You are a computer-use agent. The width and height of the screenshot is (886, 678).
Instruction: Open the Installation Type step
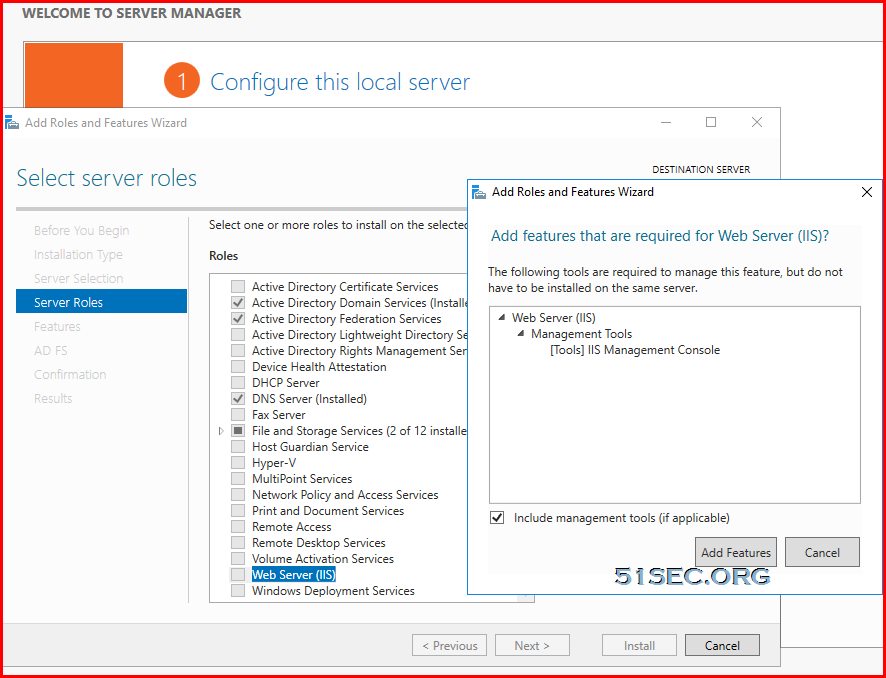pos(78,254)
